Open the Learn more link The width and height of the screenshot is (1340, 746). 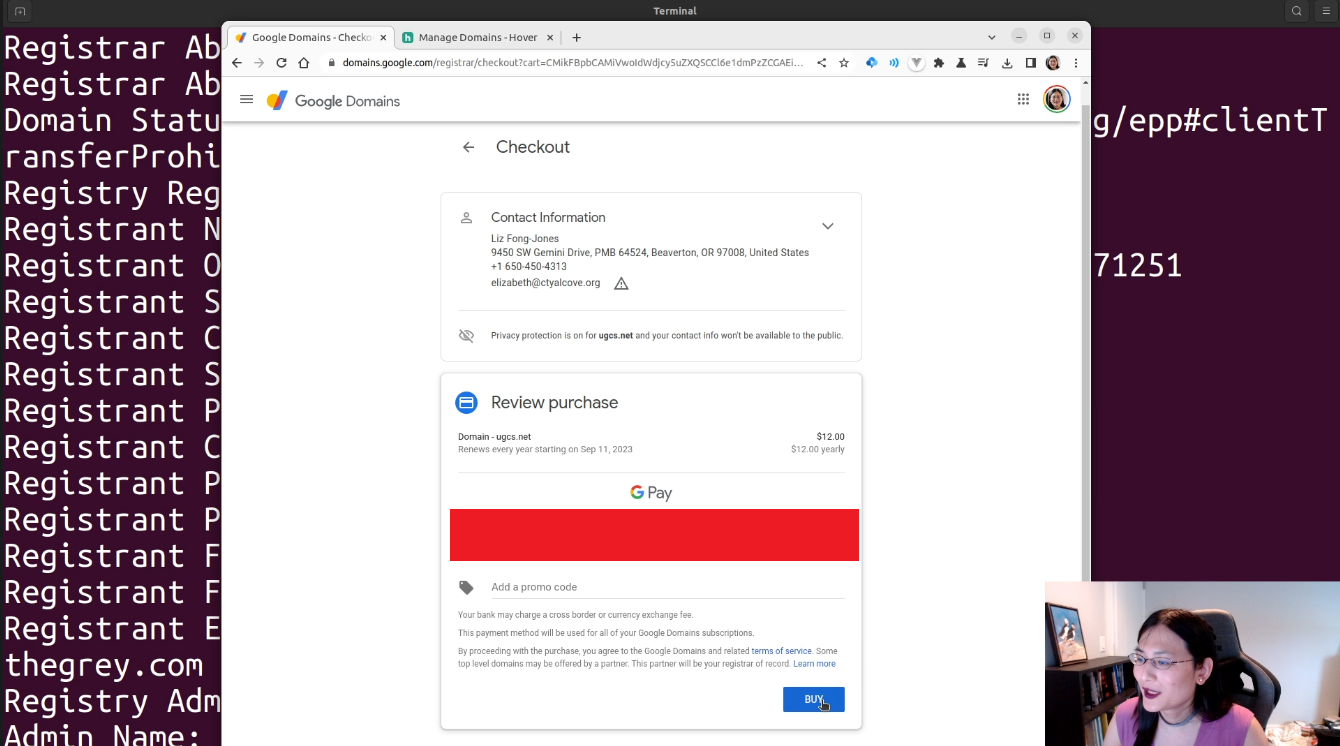[x=814, y=664]
